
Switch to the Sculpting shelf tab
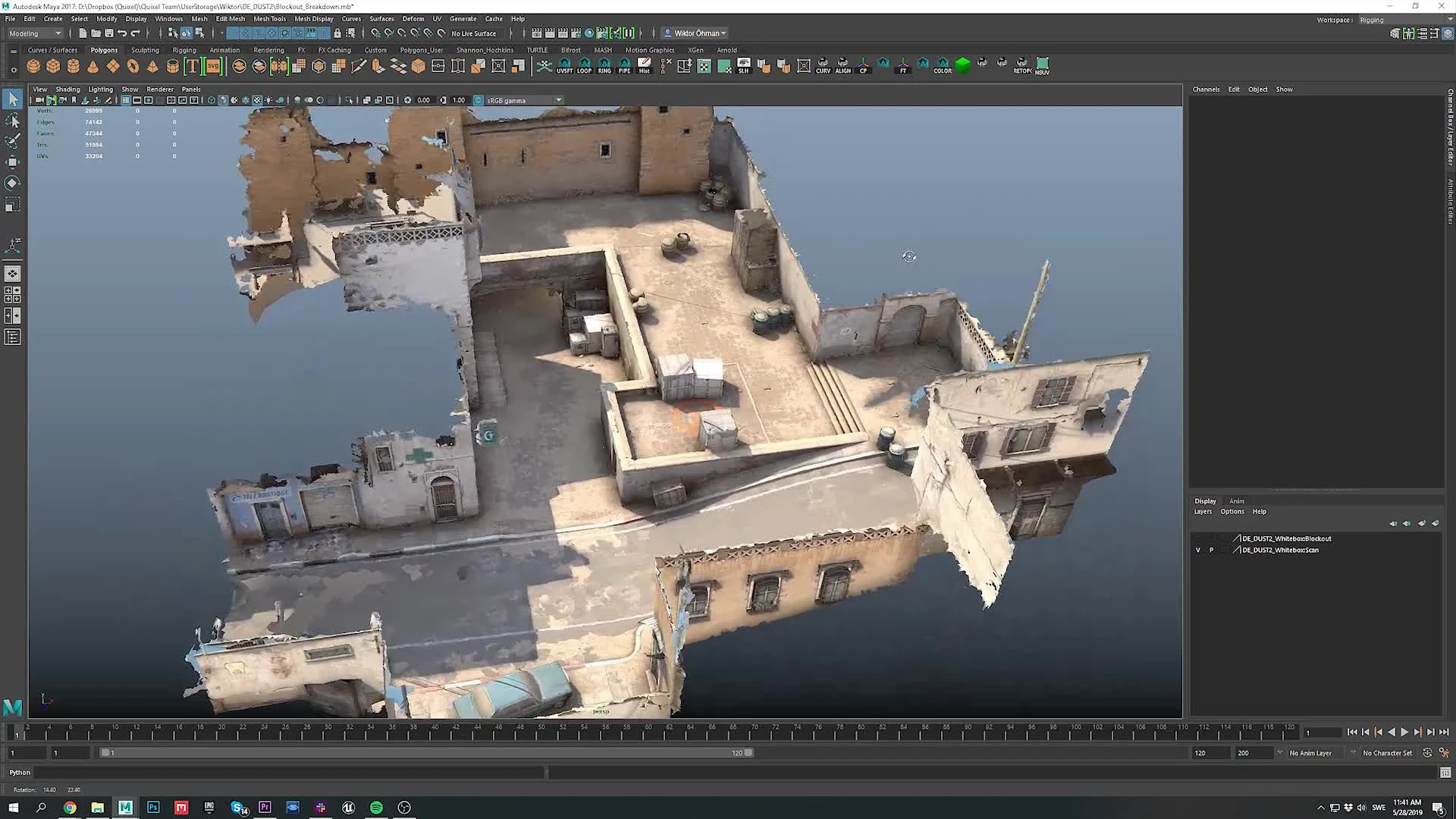(x=145, y=50)
